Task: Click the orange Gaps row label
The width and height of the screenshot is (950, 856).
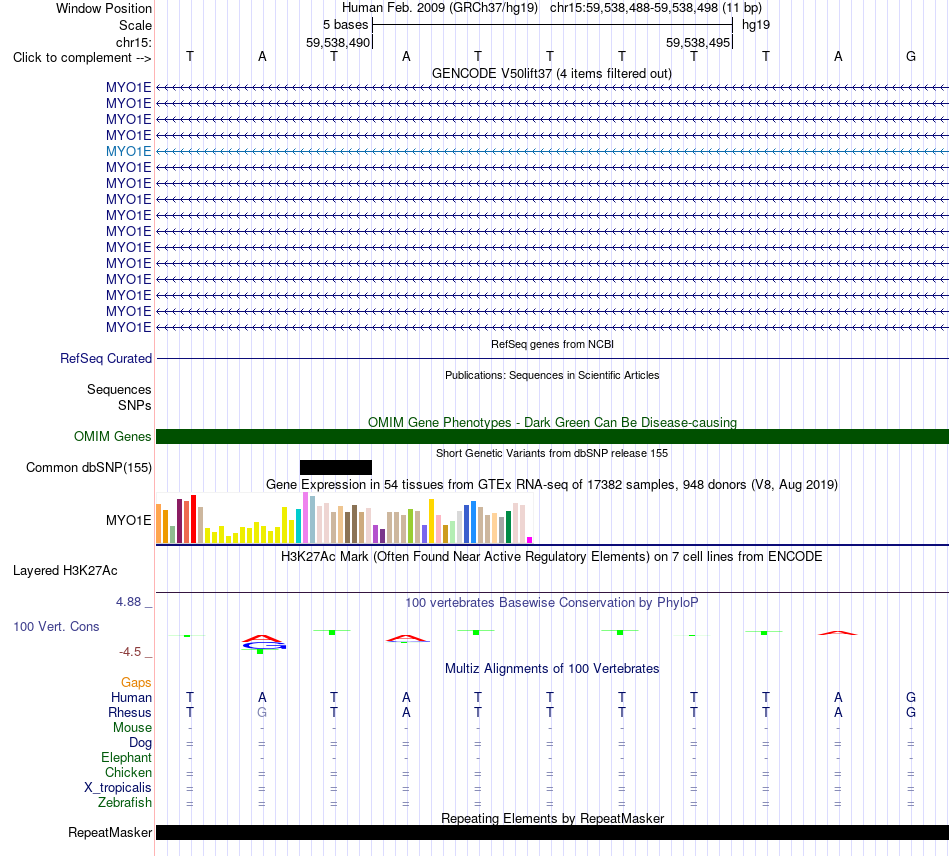Action: tap(136, 683)
